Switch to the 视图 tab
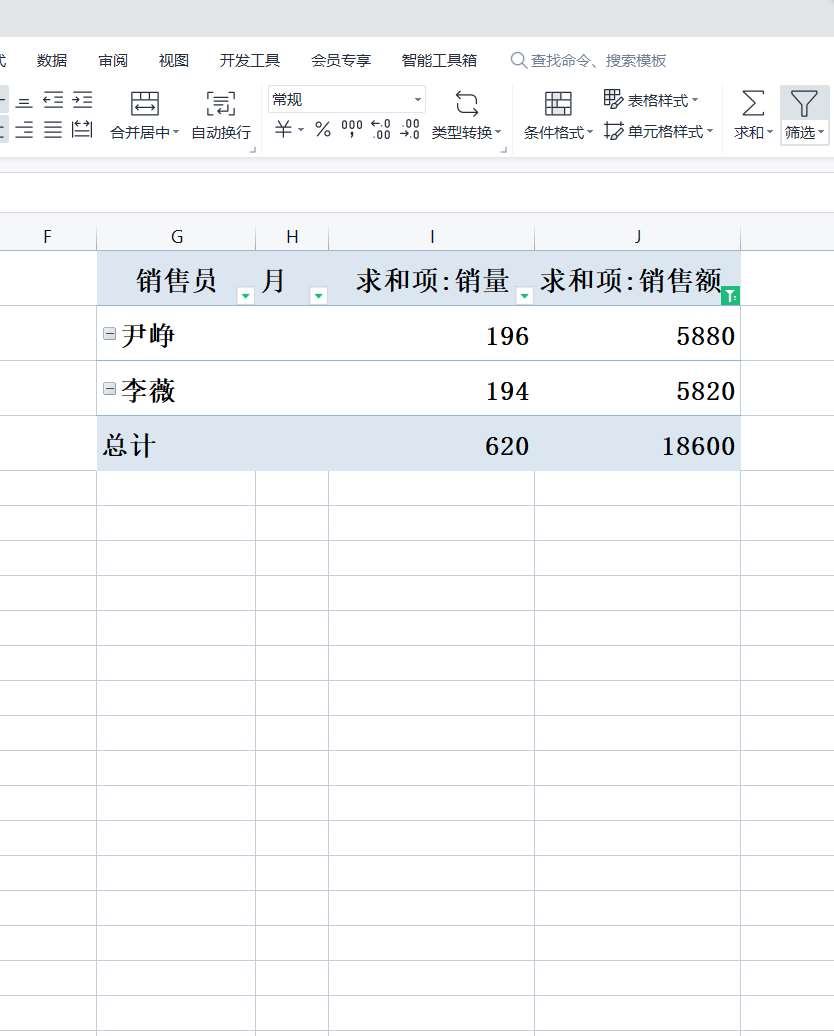 (174, 61)
